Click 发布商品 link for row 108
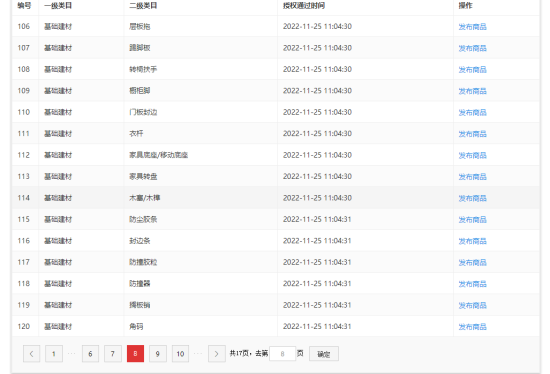This screenshot has height=374, width=550. pyautogui.click(x=472, y=69)
